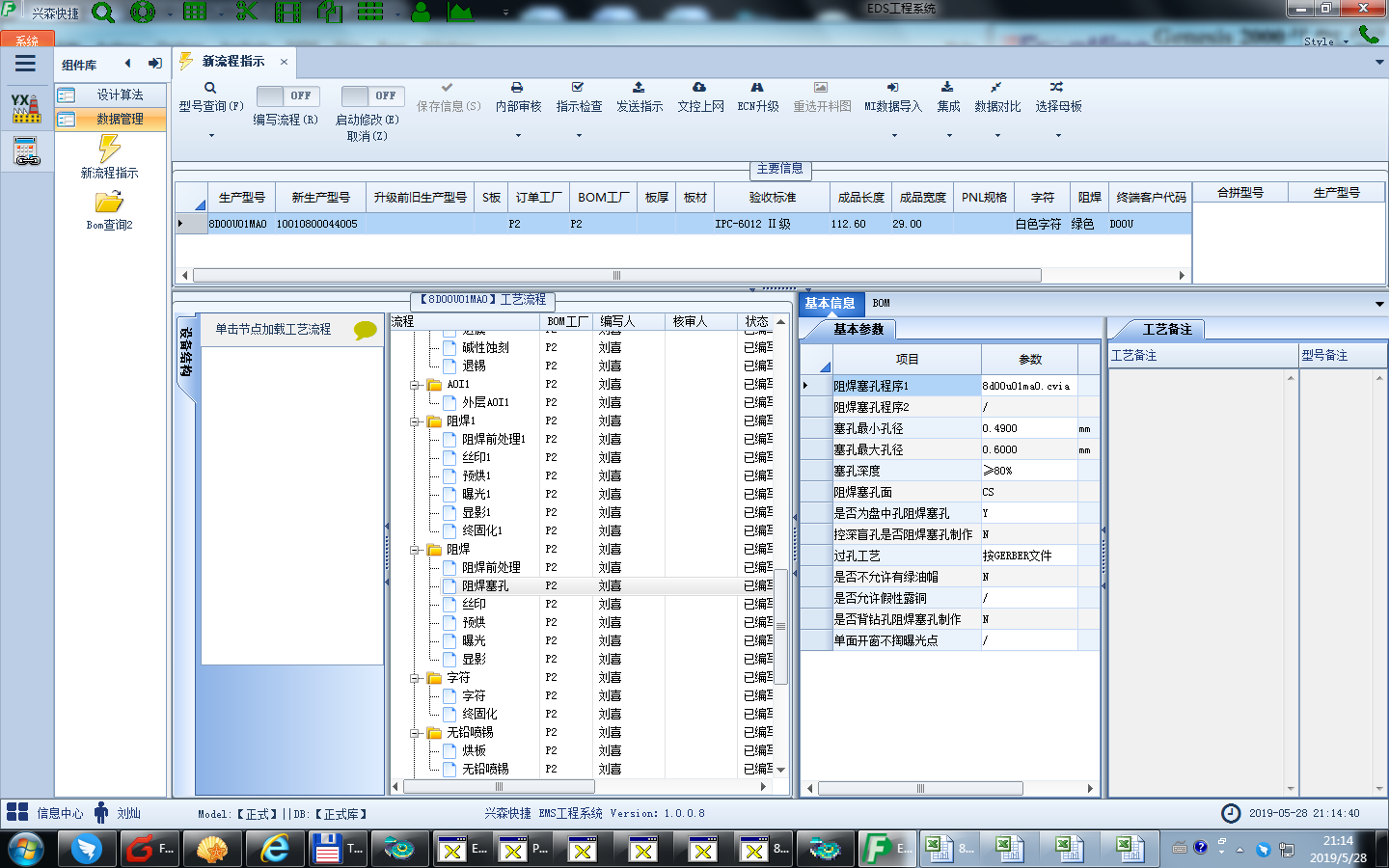Click the 数据对比 compress arrows icon
Image resolution: width=1389 pixels, height=868 pixels.
[x=996, y=88]
